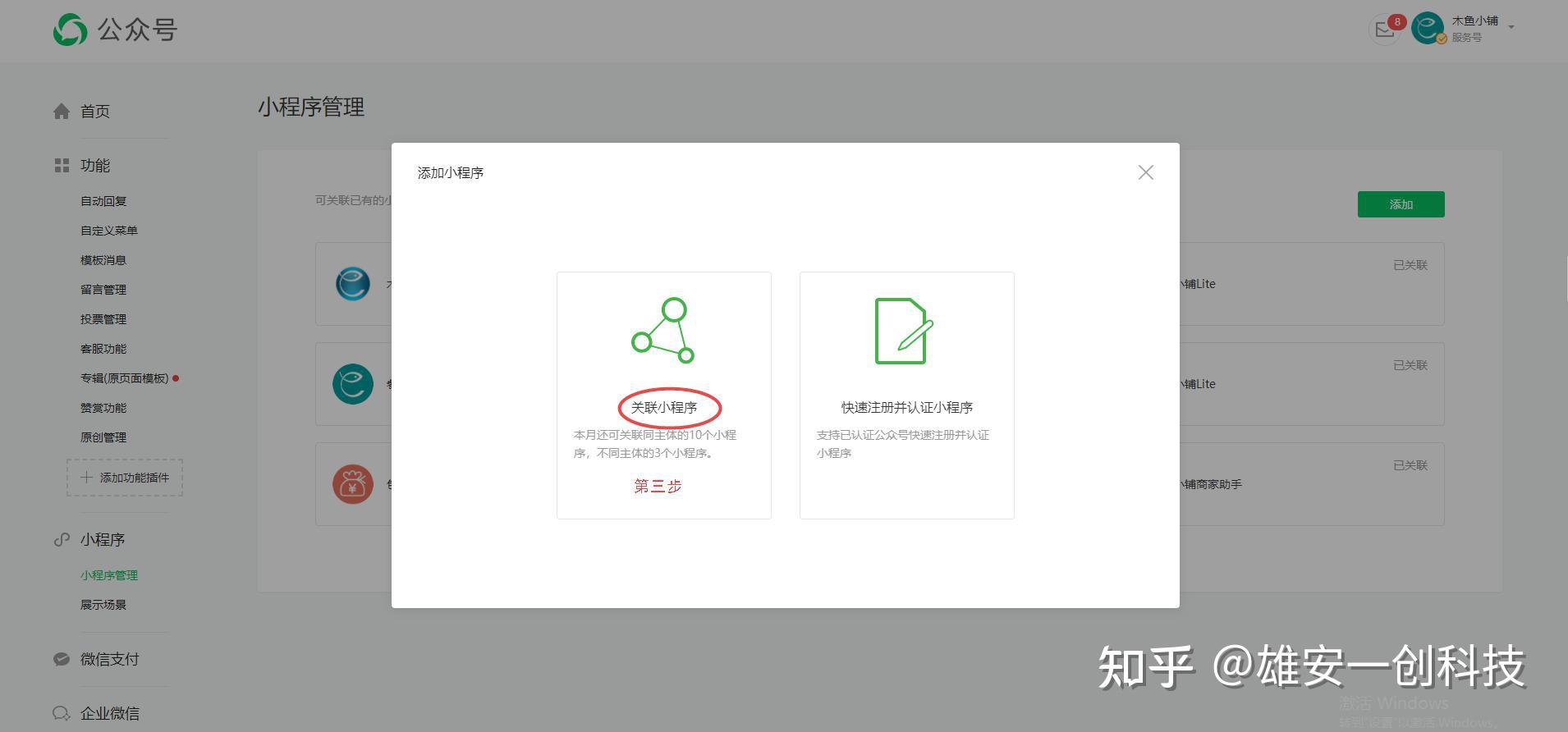Open 原创管理 menu item
The height and width of the screenshot is (732, 1568).
103,437
